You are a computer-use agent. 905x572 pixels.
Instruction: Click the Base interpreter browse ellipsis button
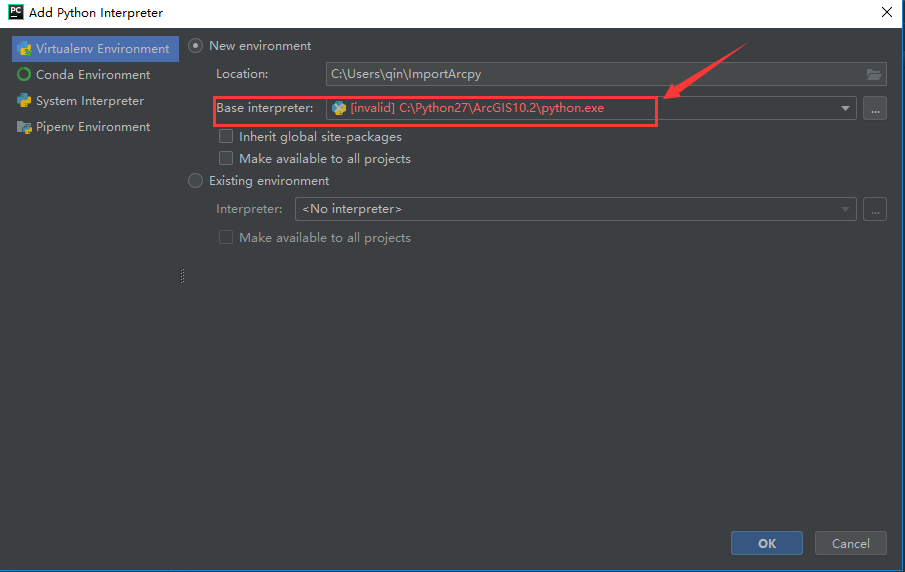click(x=875, y=109)
